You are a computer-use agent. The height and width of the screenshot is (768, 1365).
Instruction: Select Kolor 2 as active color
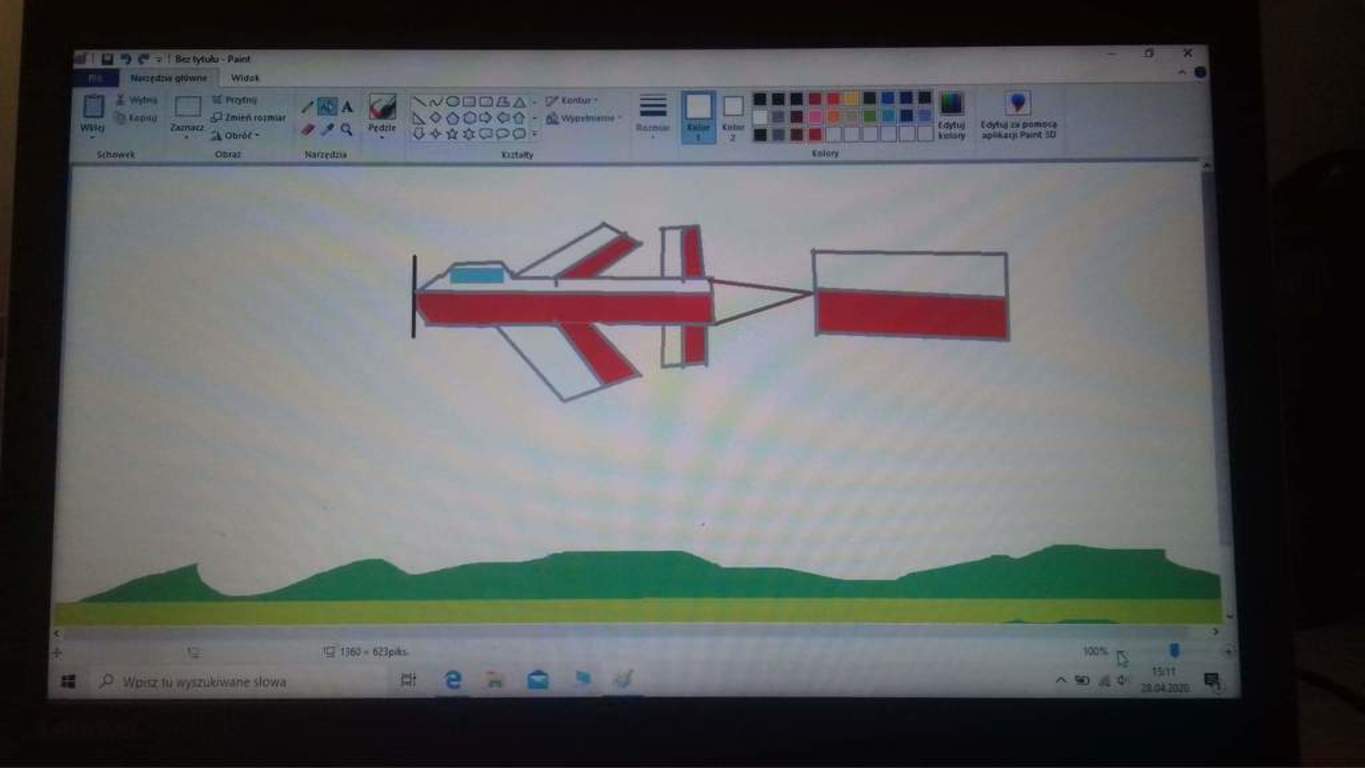pyautogui.click(x=733, y=114)
